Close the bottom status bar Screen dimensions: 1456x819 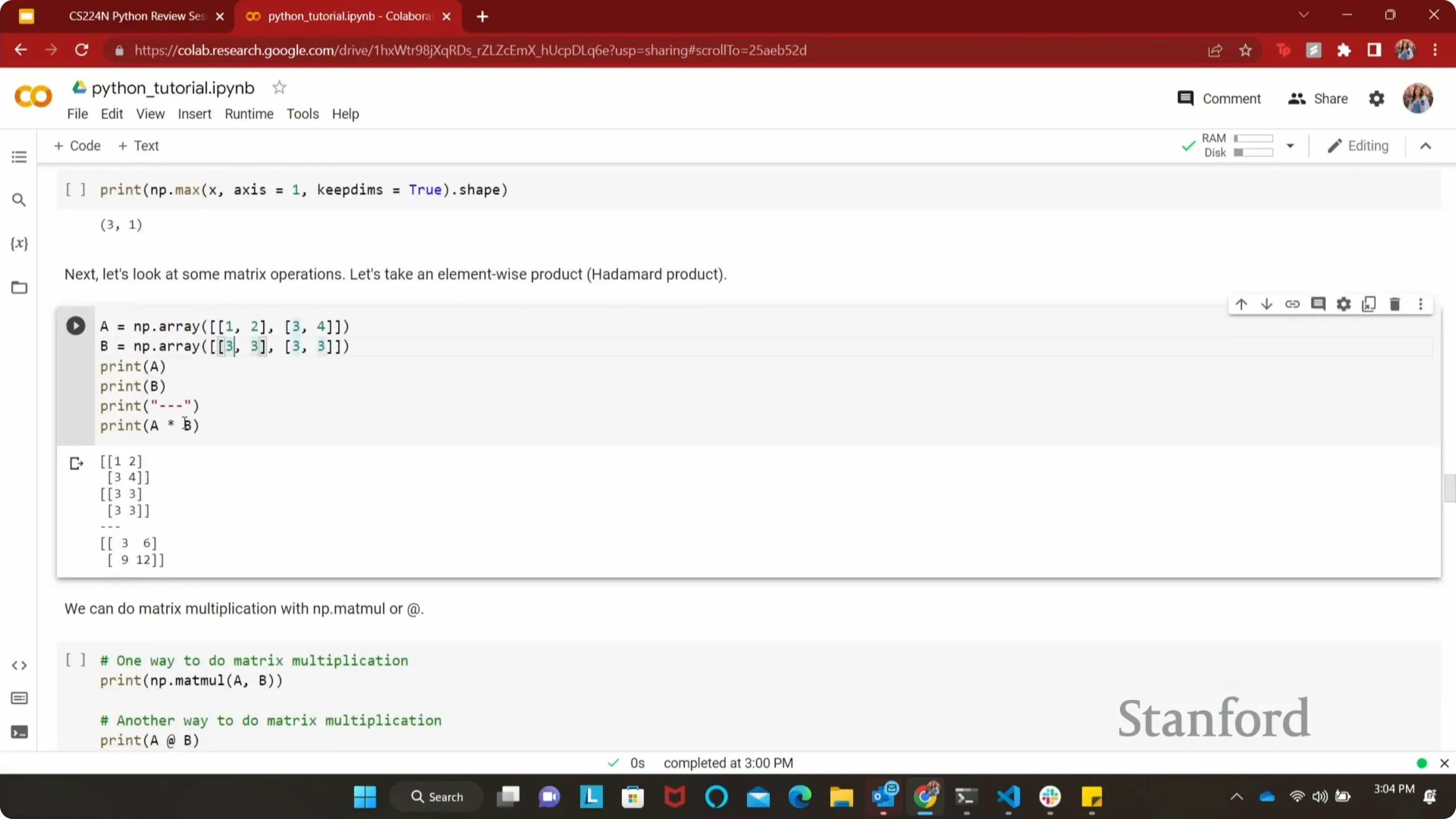click(1444, 764)
